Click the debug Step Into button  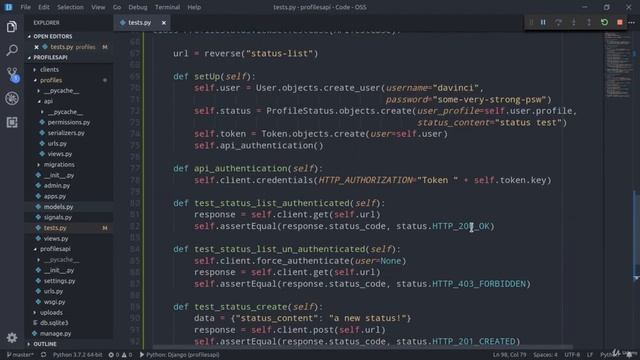click(574, 22)
